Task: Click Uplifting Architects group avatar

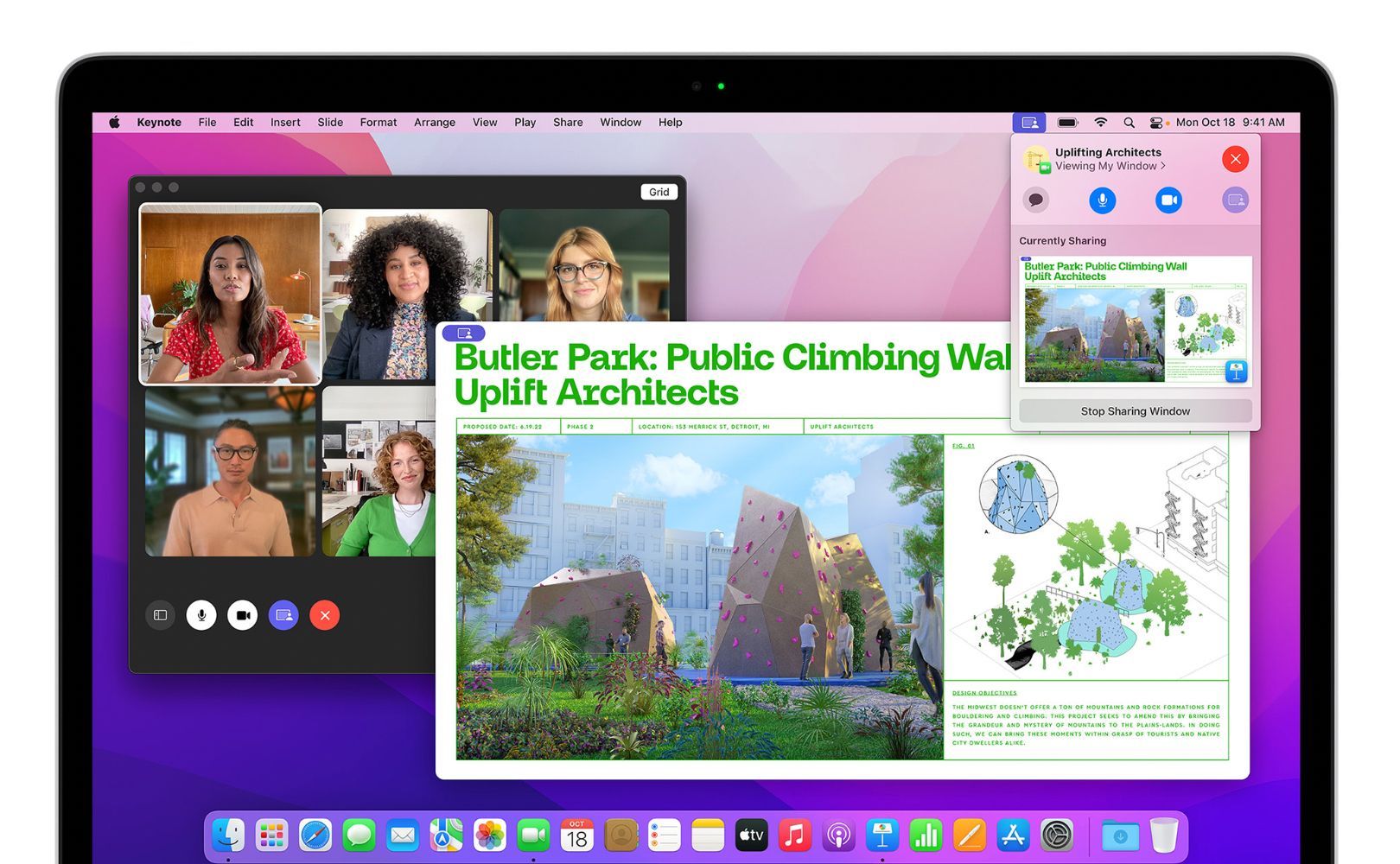Action: 1036,160
